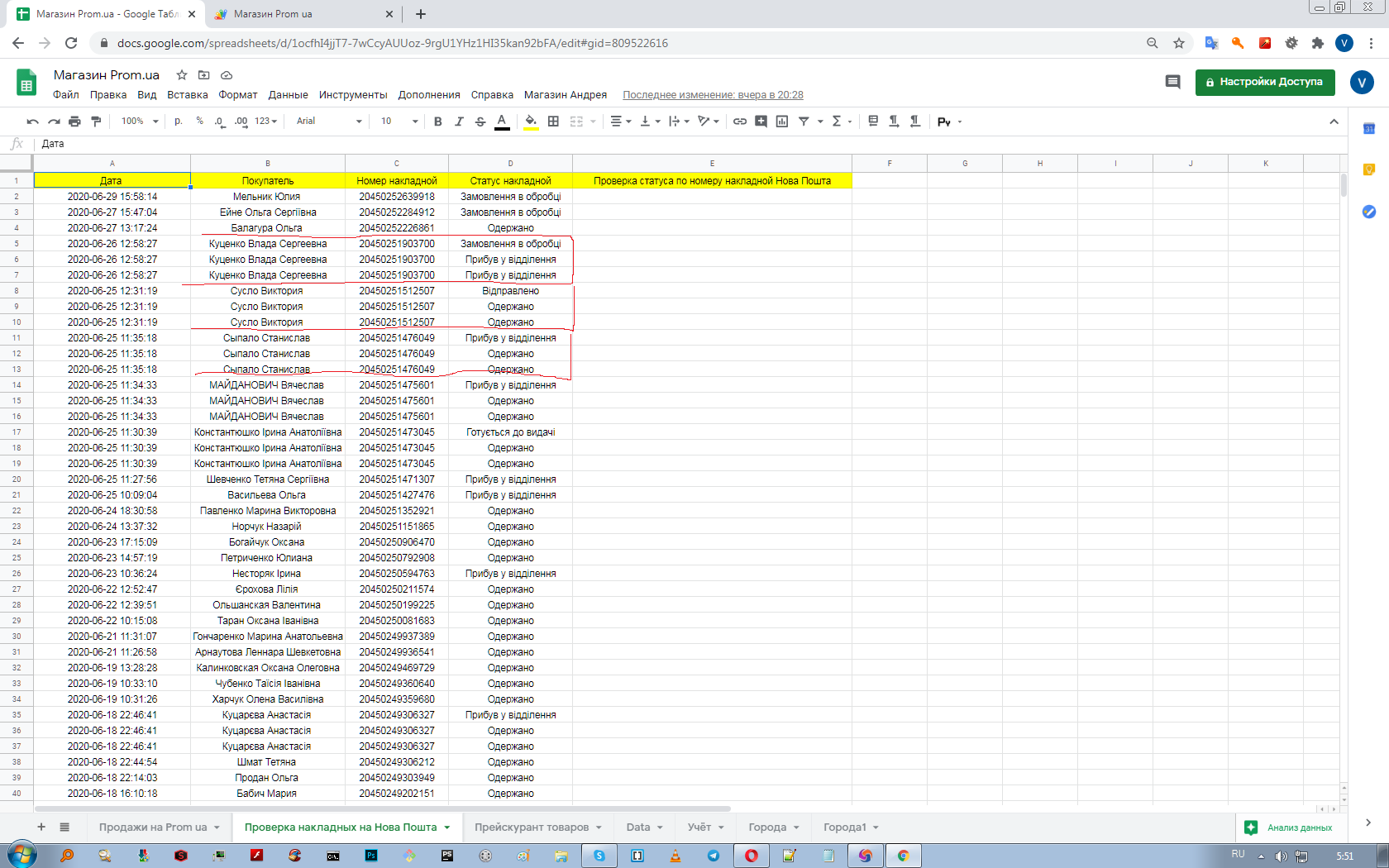Activate the paint format tool
Screen dimensions: 1389x868
pos(96,122)
